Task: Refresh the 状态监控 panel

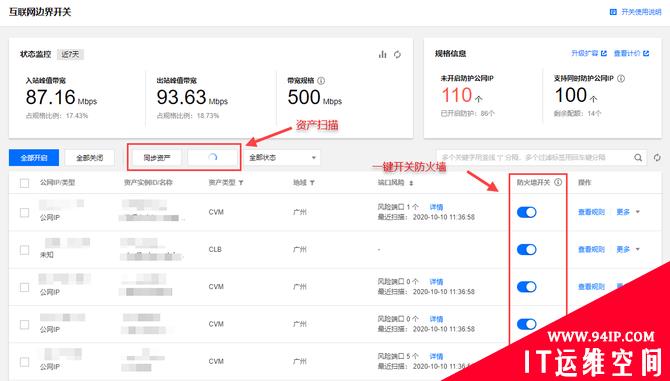Action: tap(397, 54)
